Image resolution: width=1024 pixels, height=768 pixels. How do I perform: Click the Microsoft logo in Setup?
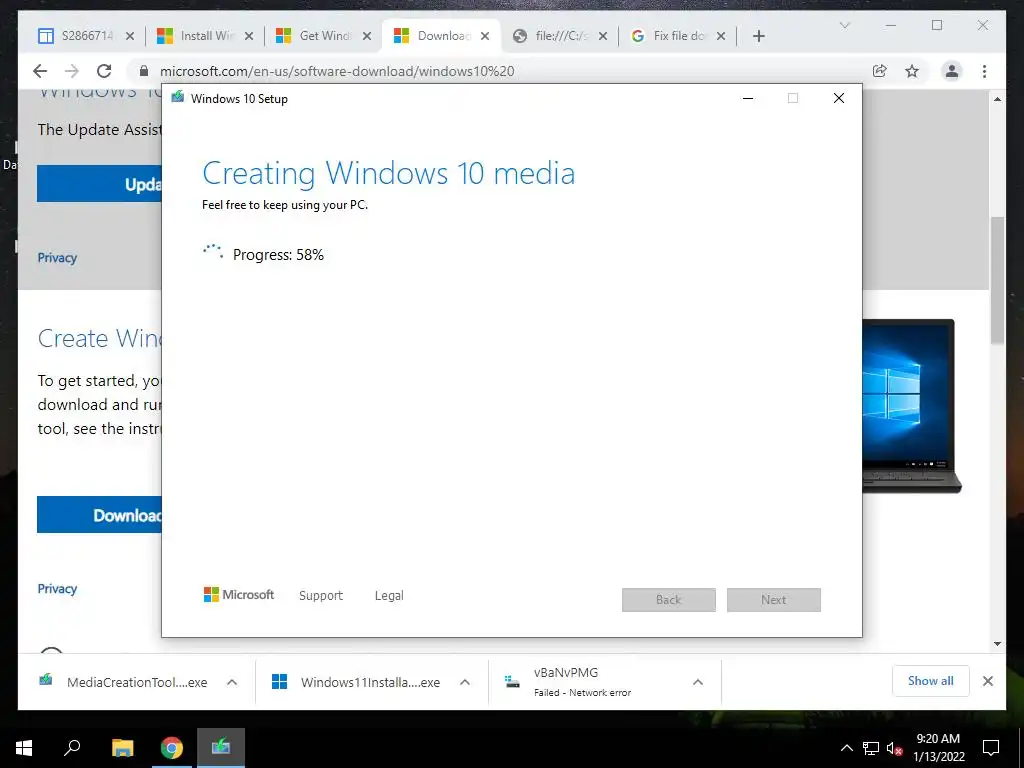(239, 594)
